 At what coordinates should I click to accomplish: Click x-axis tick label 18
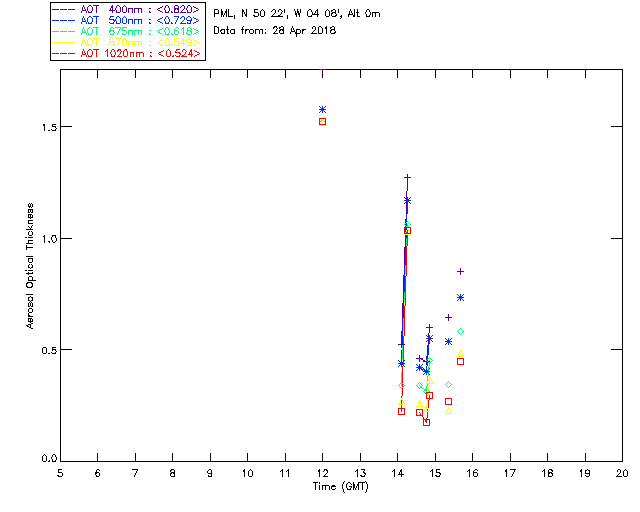pyautogui.click(x=547, y=473)
